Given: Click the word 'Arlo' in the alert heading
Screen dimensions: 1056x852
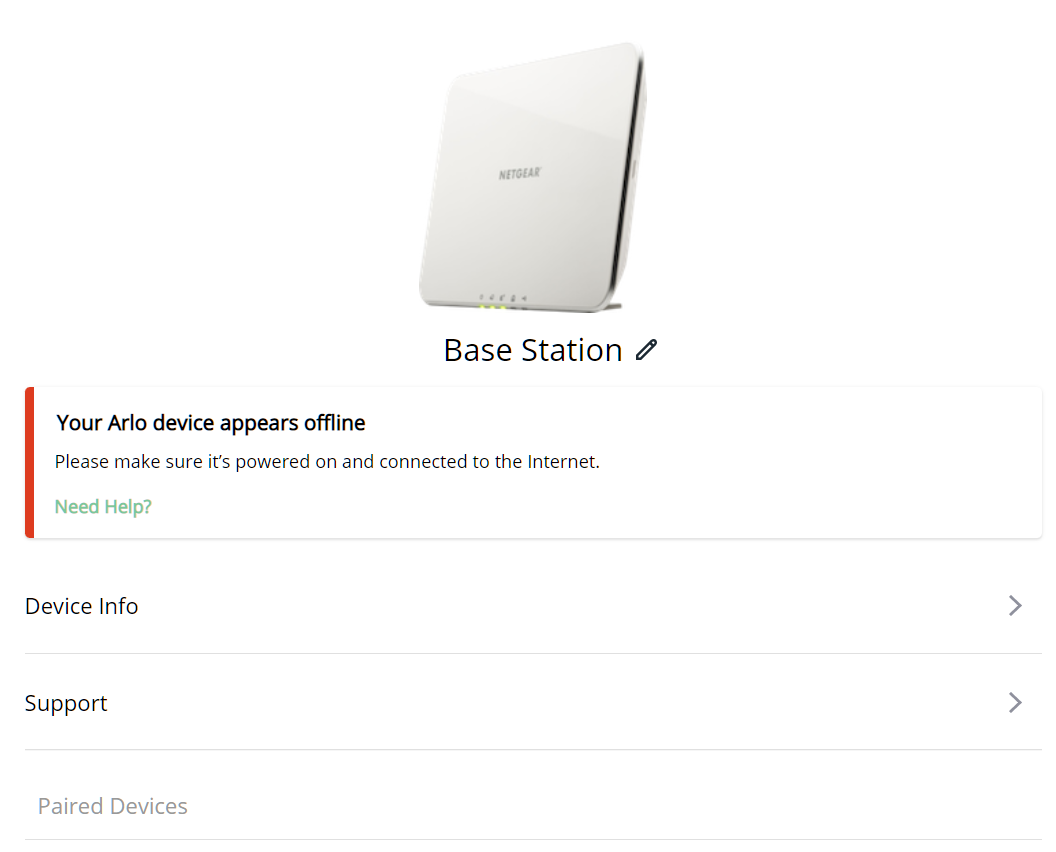Looking at the screenshot, I should (127, 422).
